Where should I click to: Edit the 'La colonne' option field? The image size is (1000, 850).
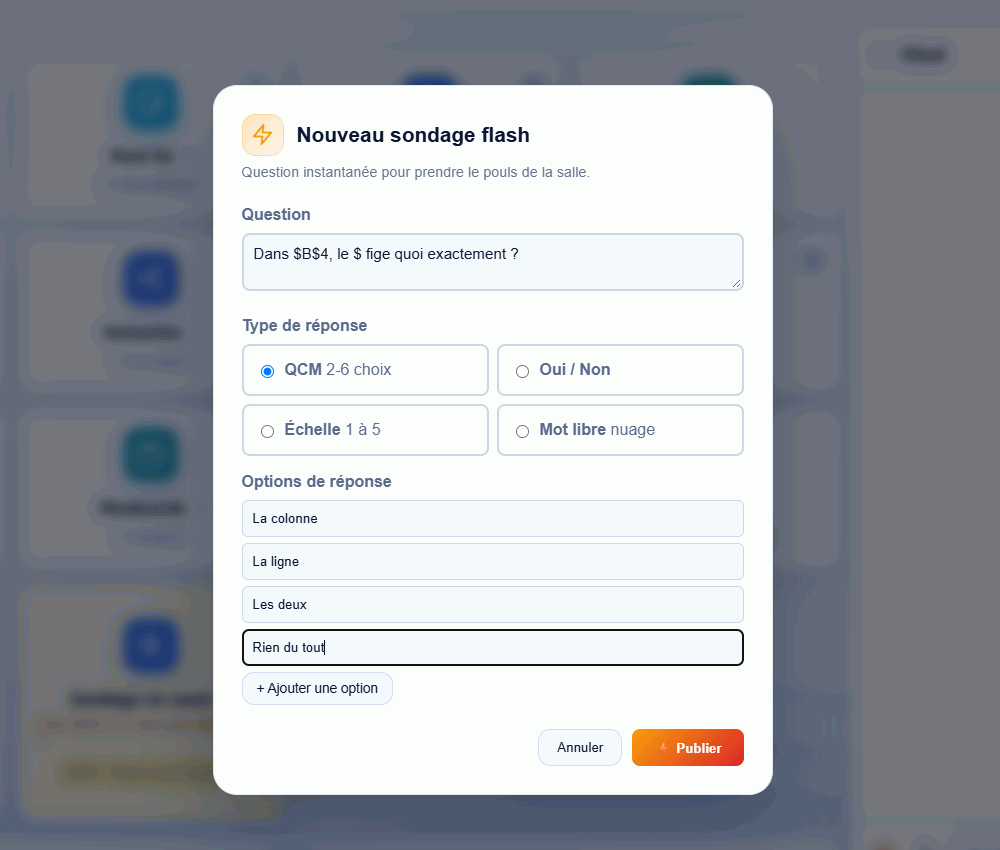(492, 518)
